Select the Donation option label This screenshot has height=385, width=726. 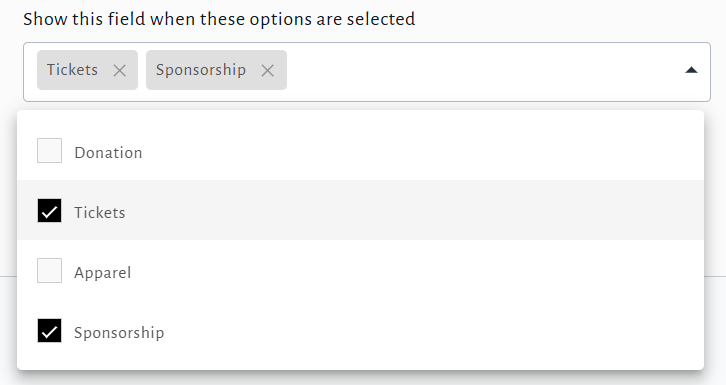point(108,153)
